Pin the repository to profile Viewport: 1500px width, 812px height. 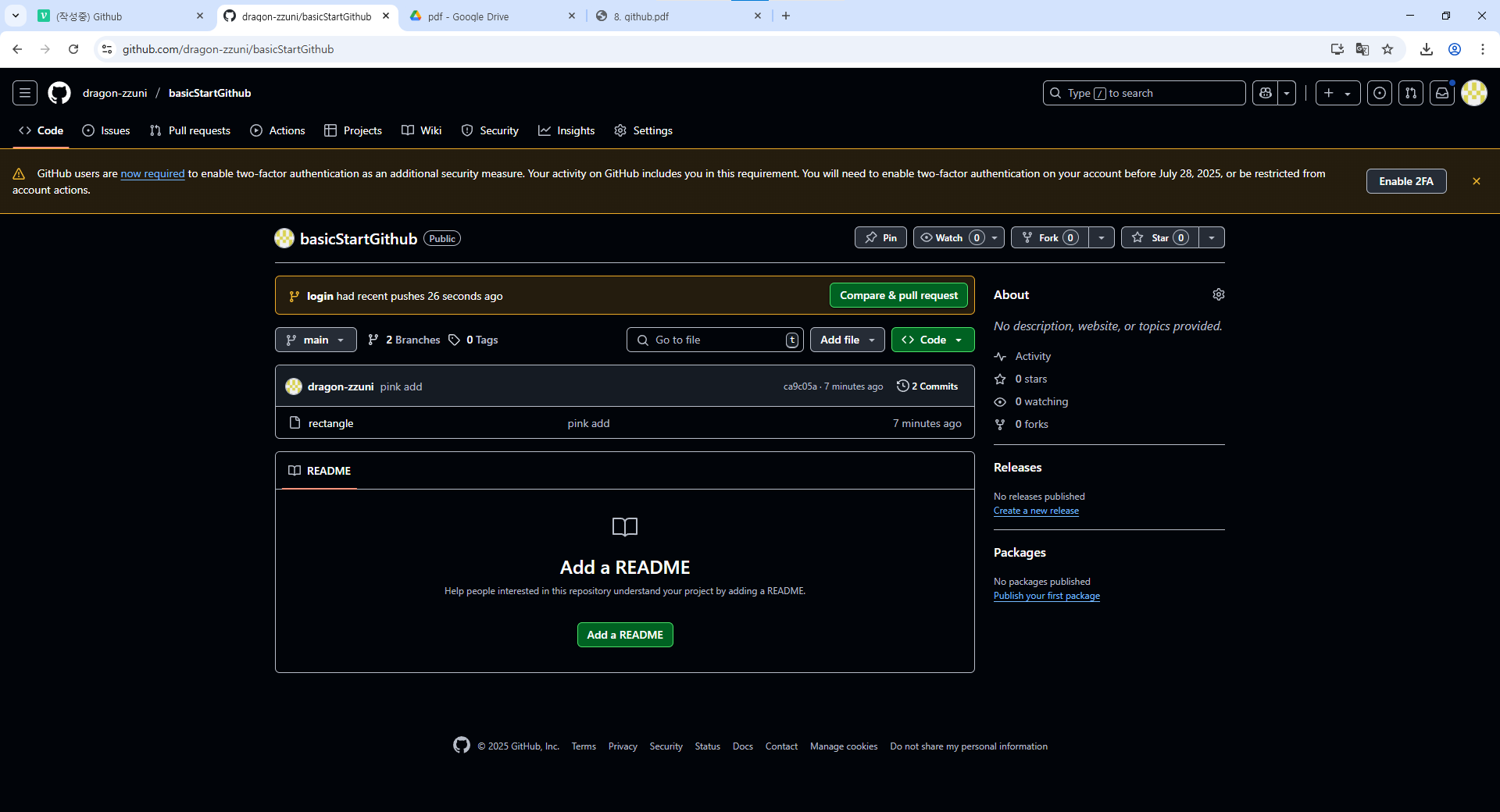tap(880, 237)
